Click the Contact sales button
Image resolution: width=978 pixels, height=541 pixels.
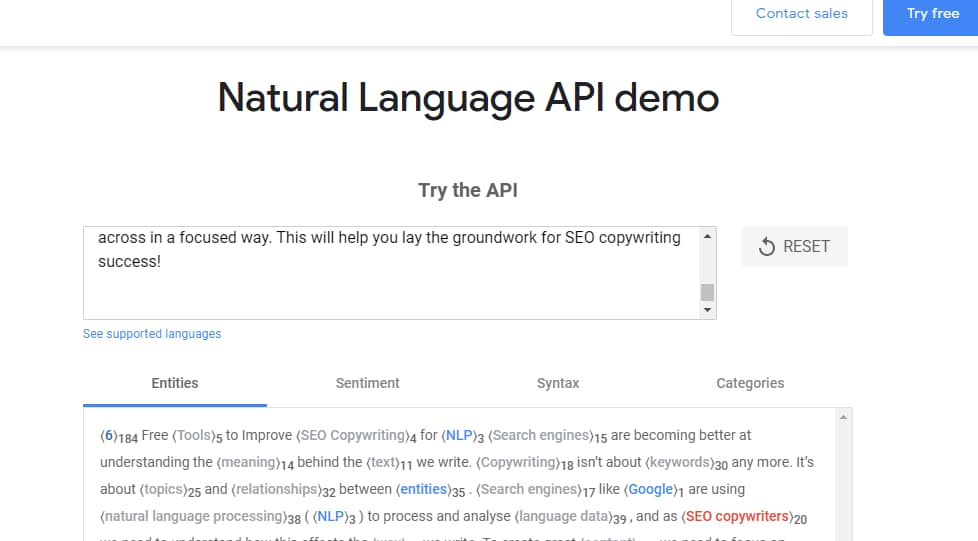(801, 14)
